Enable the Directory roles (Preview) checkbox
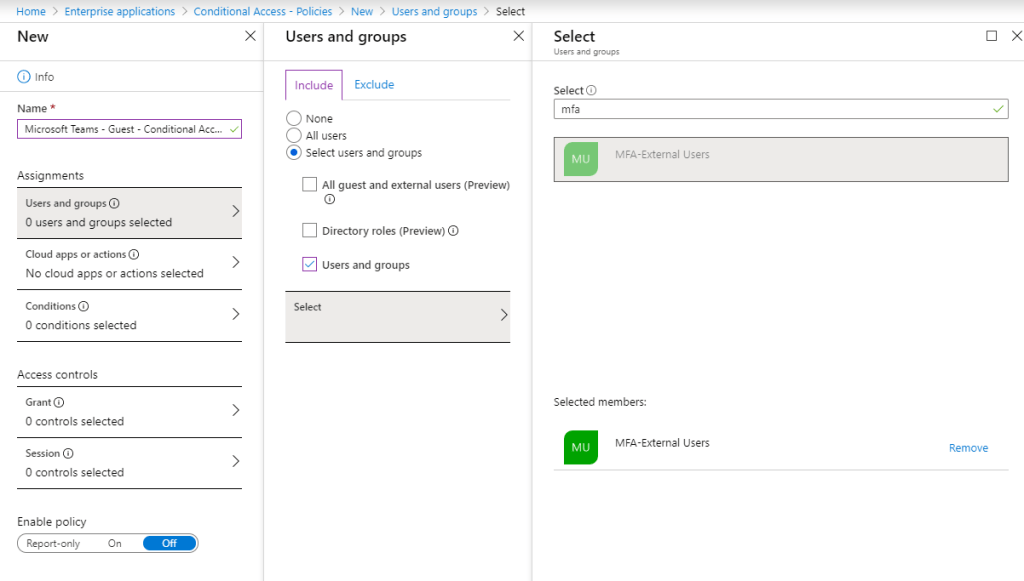Image resolution: width=1024 pixels, height=581 pixels. [310, 231]
